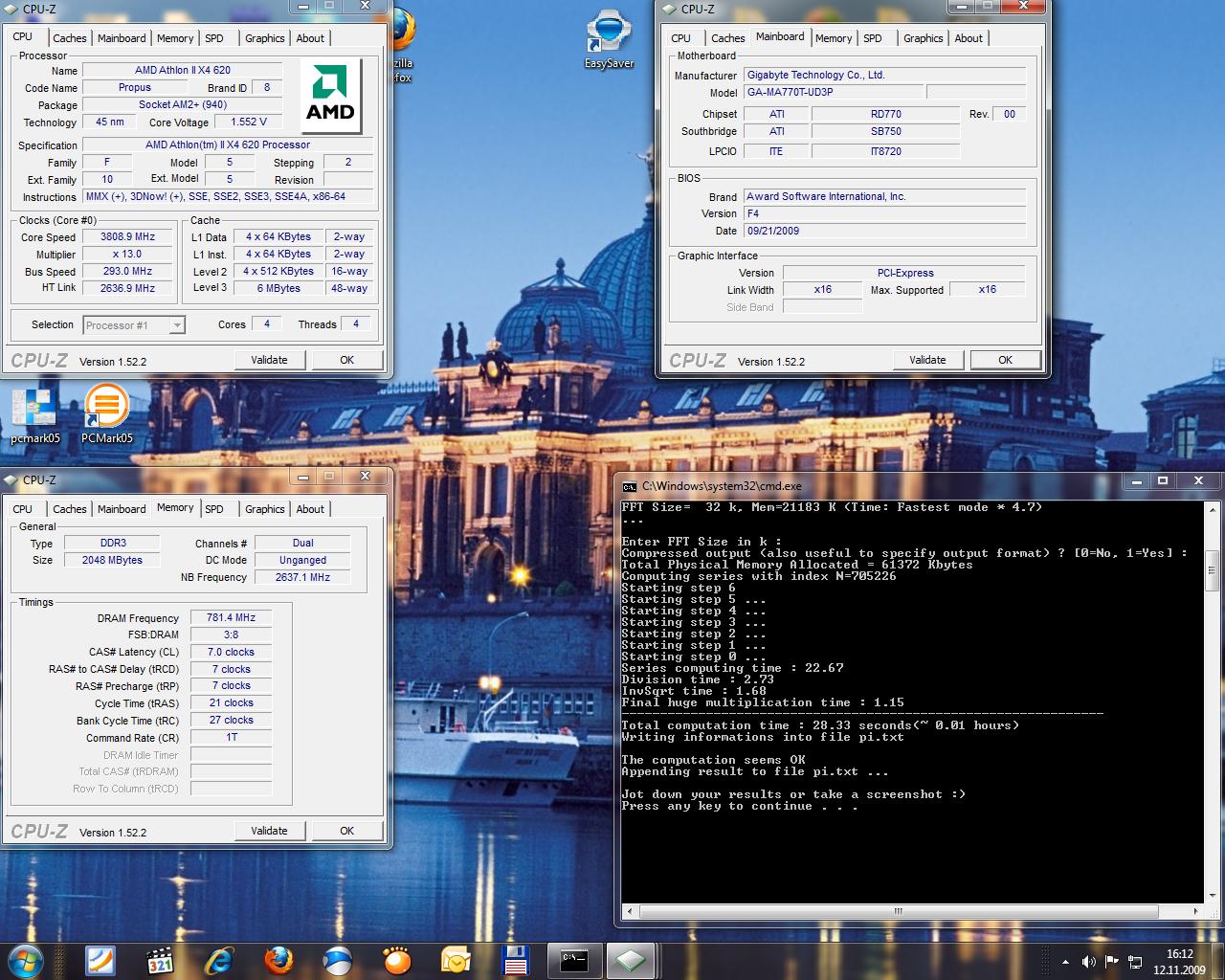The height and width of the screenshot is (980, 1225).
Task: Click blue globe browser taskbar icon
Action: coord(337,960)
